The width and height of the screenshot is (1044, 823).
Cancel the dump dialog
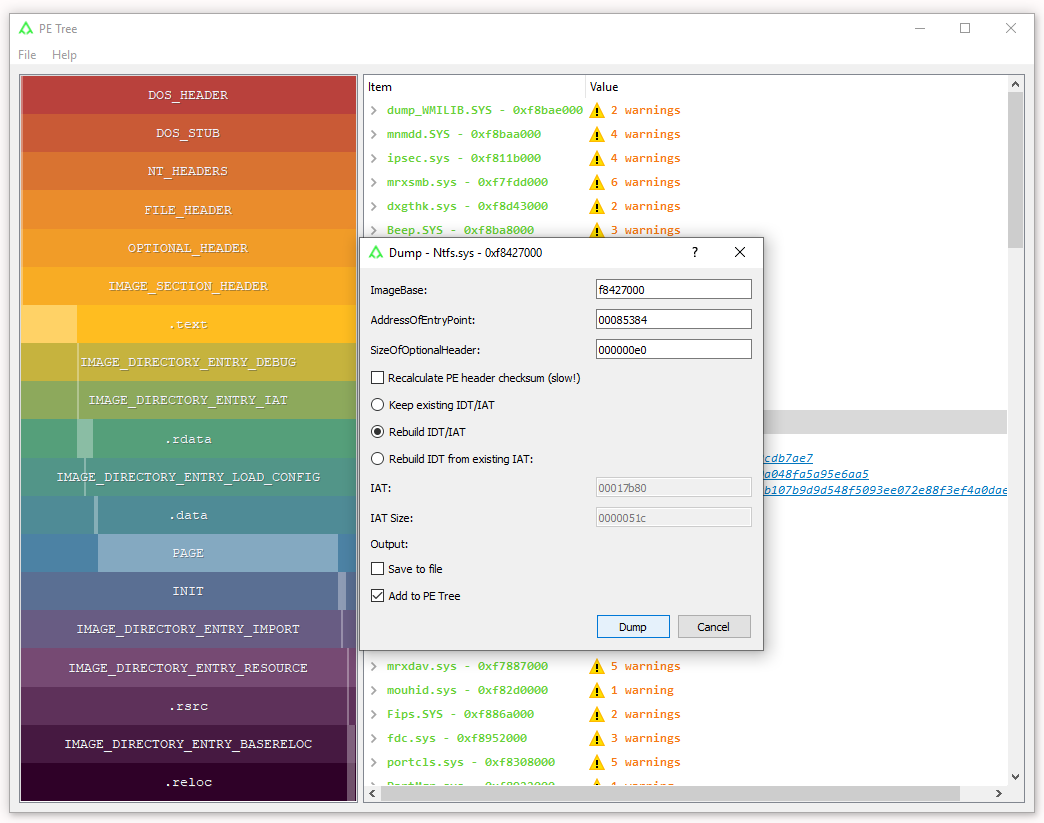[x=714, y=627]
